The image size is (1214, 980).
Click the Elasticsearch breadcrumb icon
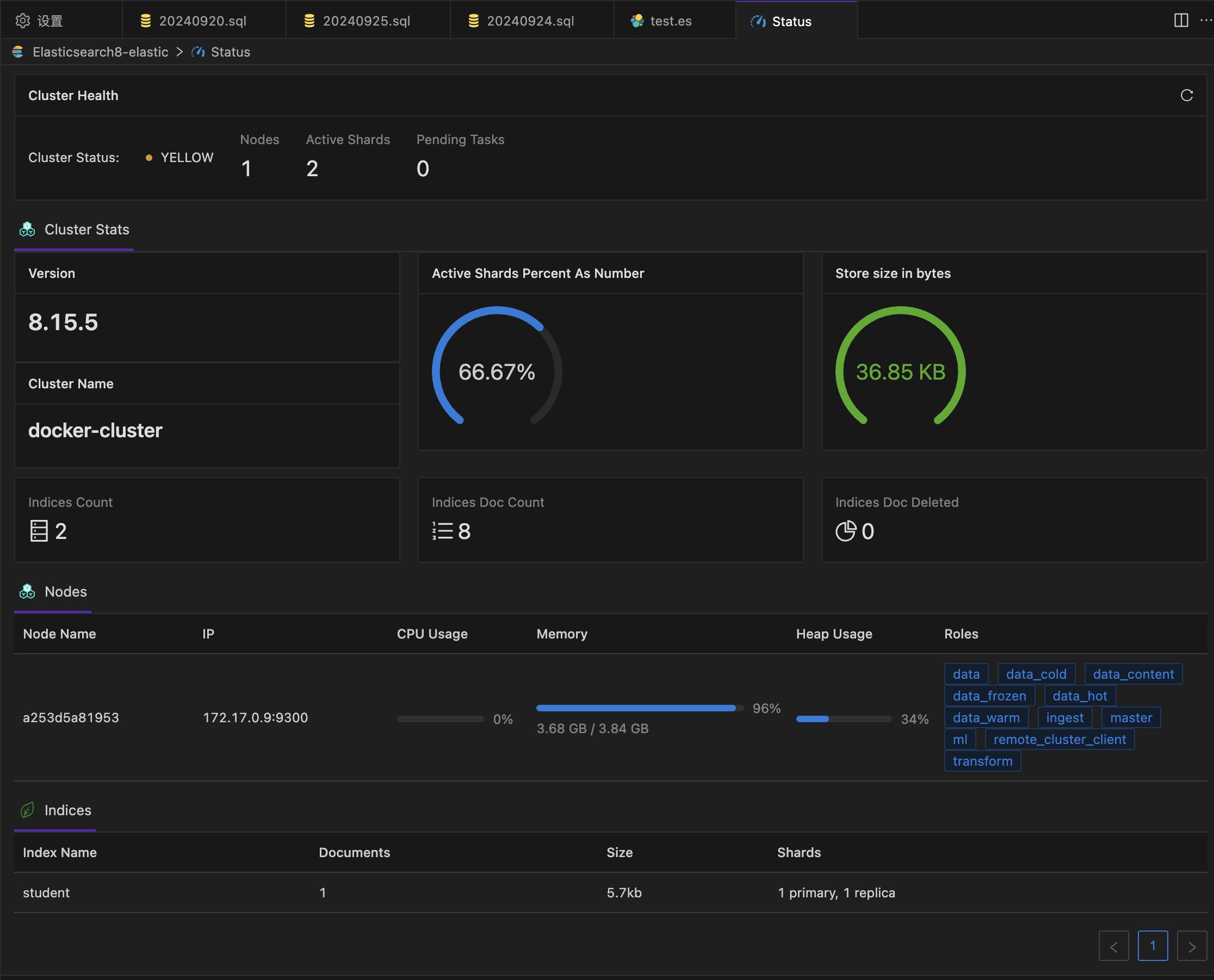point(18,52)
